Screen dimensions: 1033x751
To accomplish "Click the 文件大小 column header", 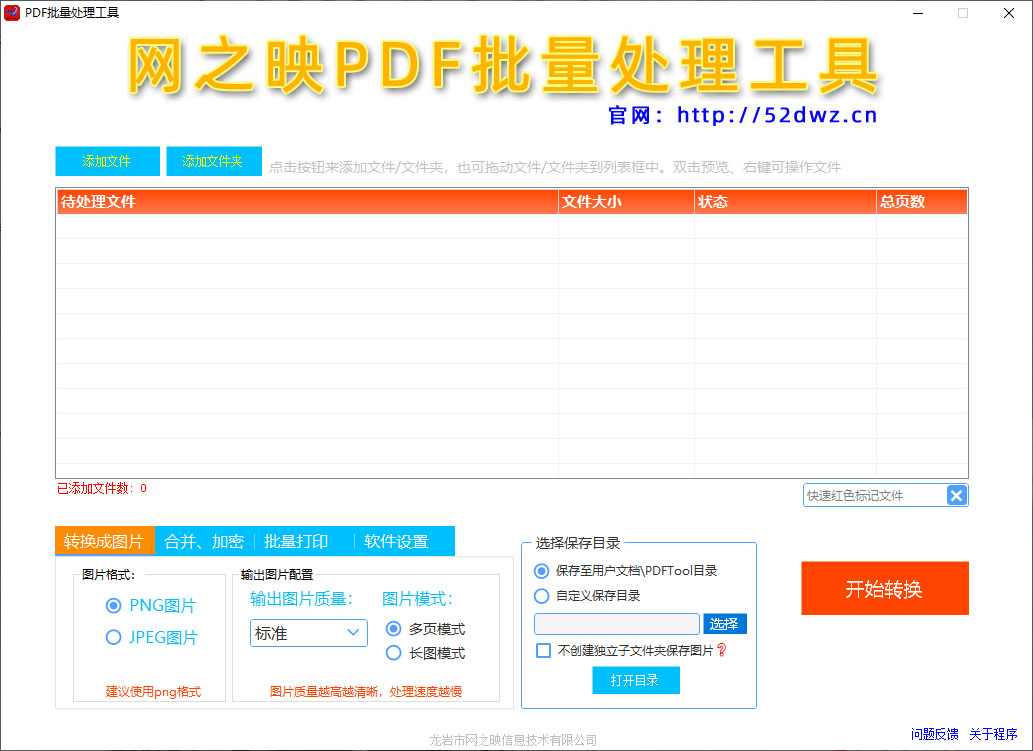I will point(626,202).
